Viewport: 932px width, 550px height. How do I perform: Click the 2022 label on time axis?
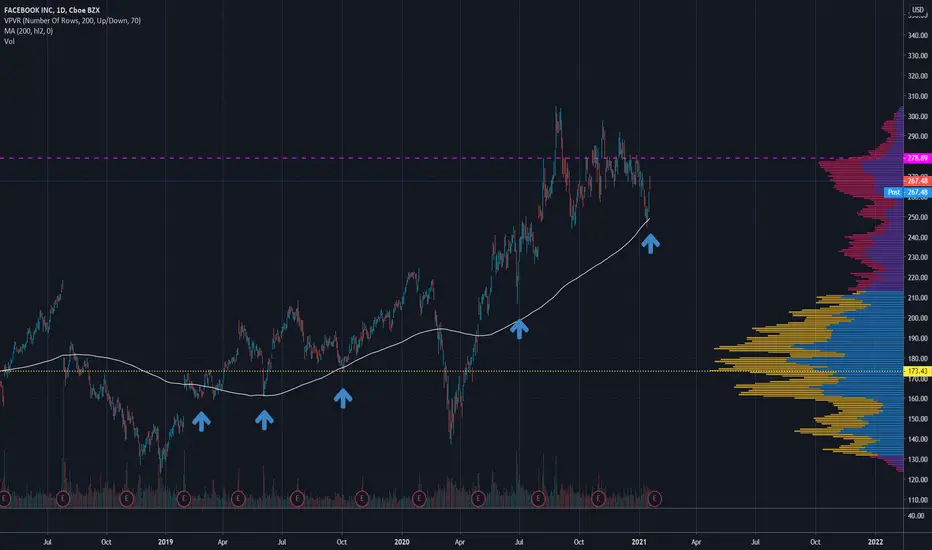(x=875, y=542)
